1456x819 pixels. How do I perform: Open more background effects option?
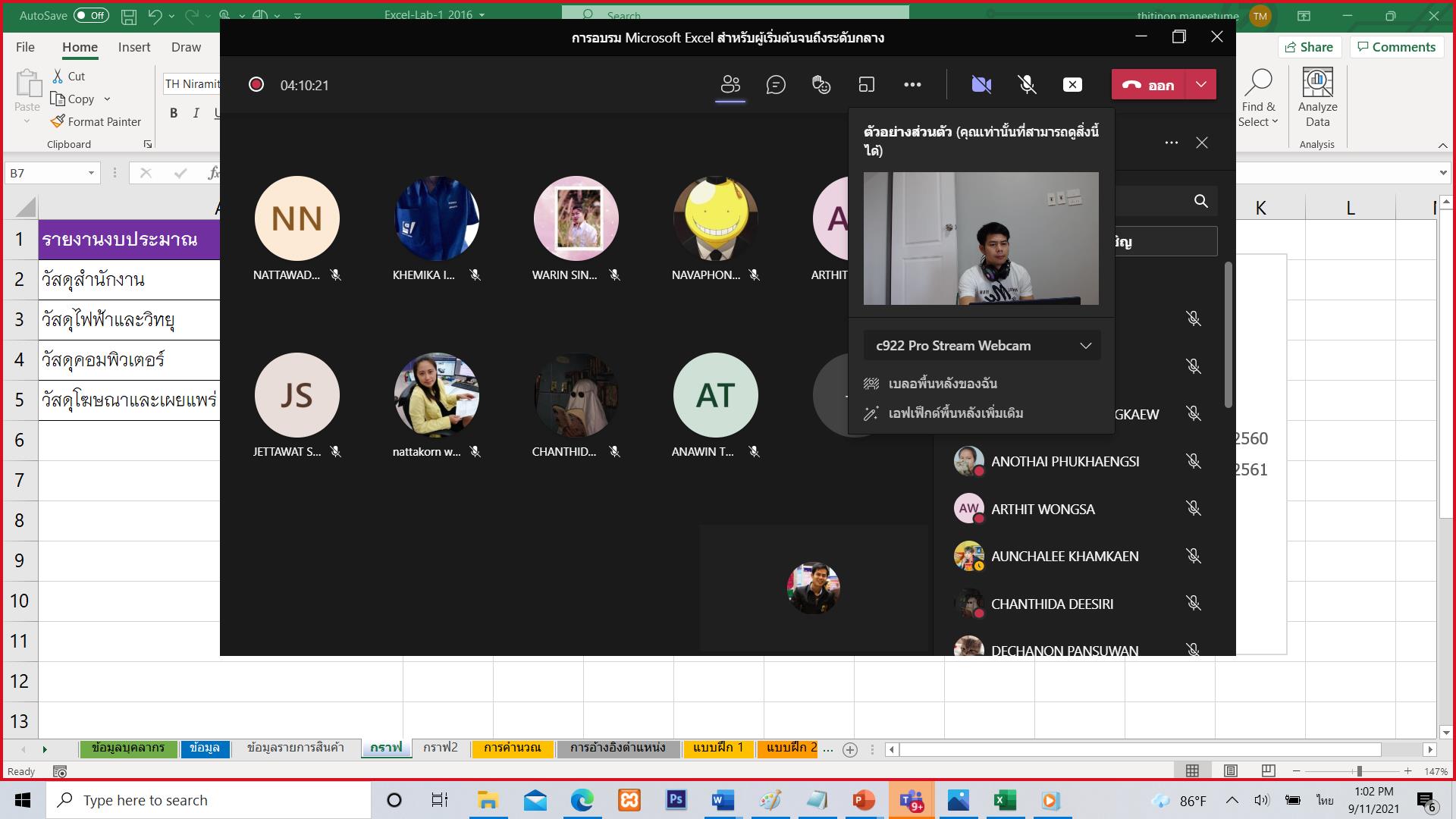944,413
